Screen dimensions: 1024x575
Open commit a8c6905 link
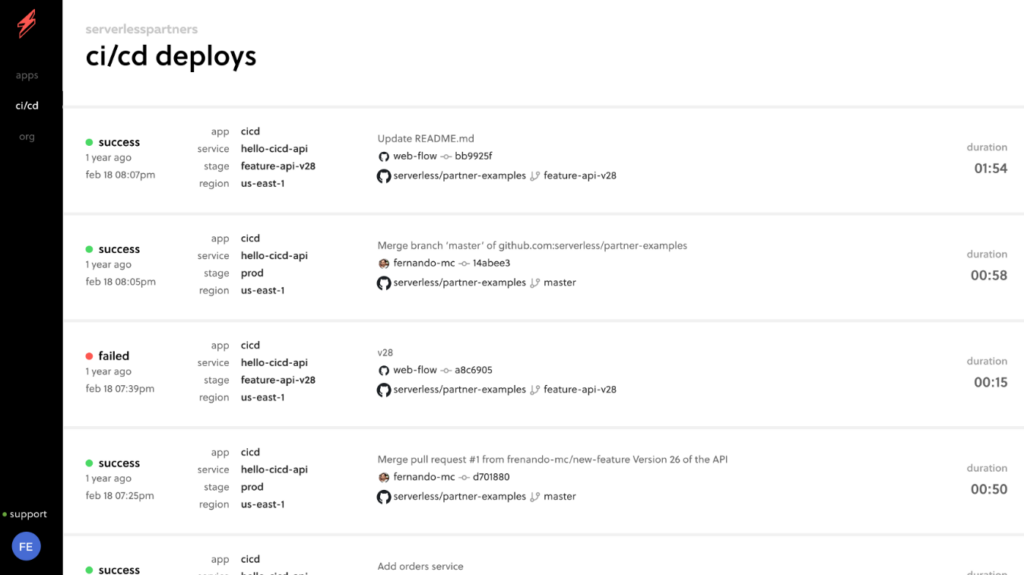pyautogui.click(x=473, y=370)
